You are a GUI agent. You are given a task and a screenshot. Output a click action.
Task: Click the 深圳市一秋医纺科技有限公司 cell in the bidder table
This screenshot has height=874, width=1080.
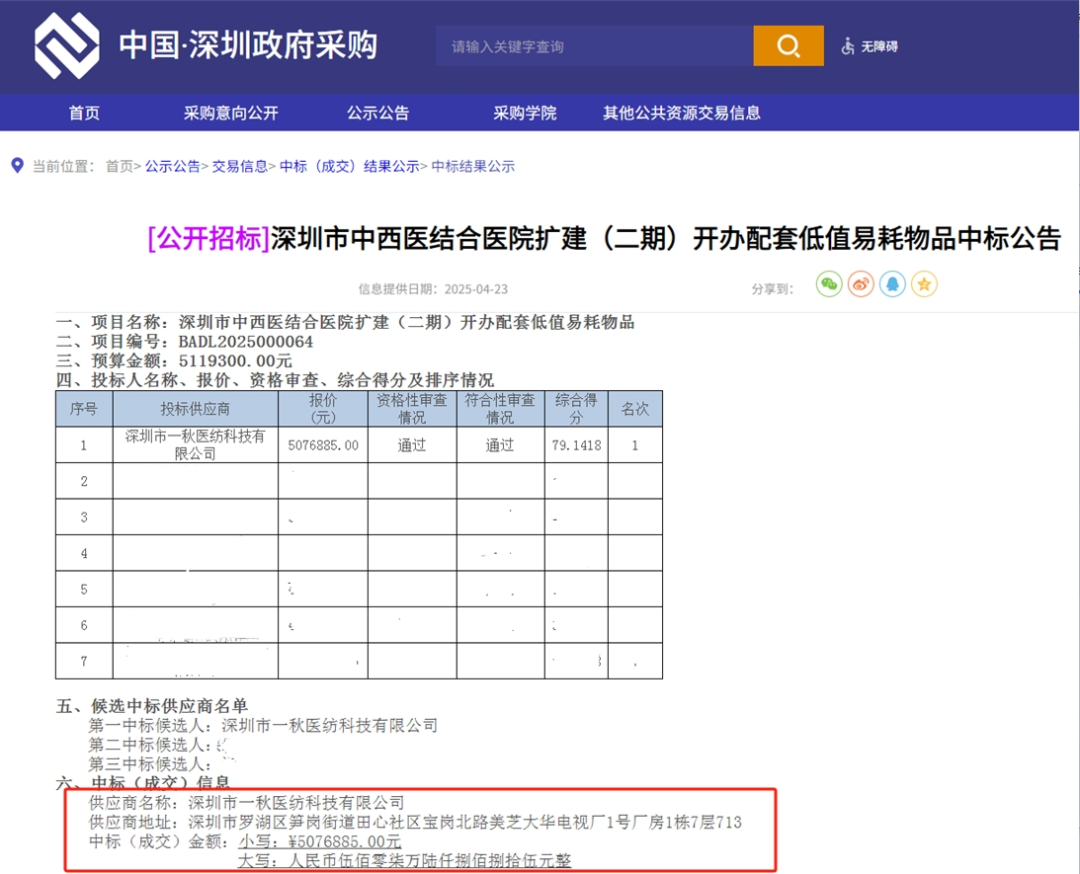195,445
